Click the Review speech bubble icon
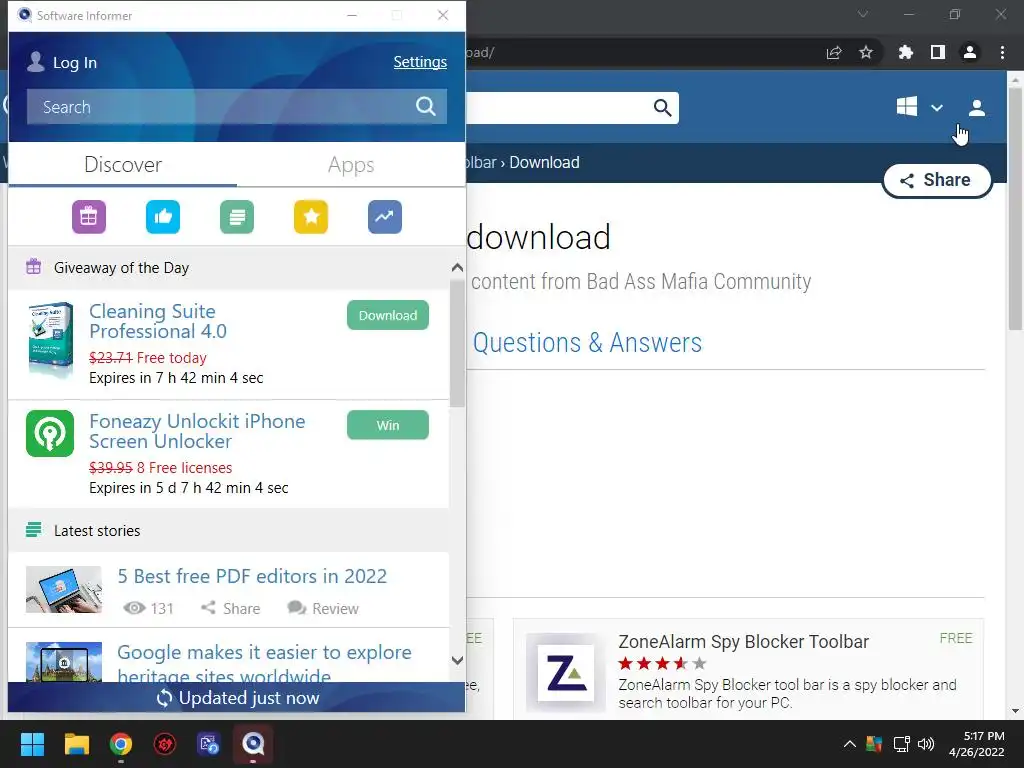Image resolution: width=1024 pixels, height=768 pixels. (x=296, y=608)
